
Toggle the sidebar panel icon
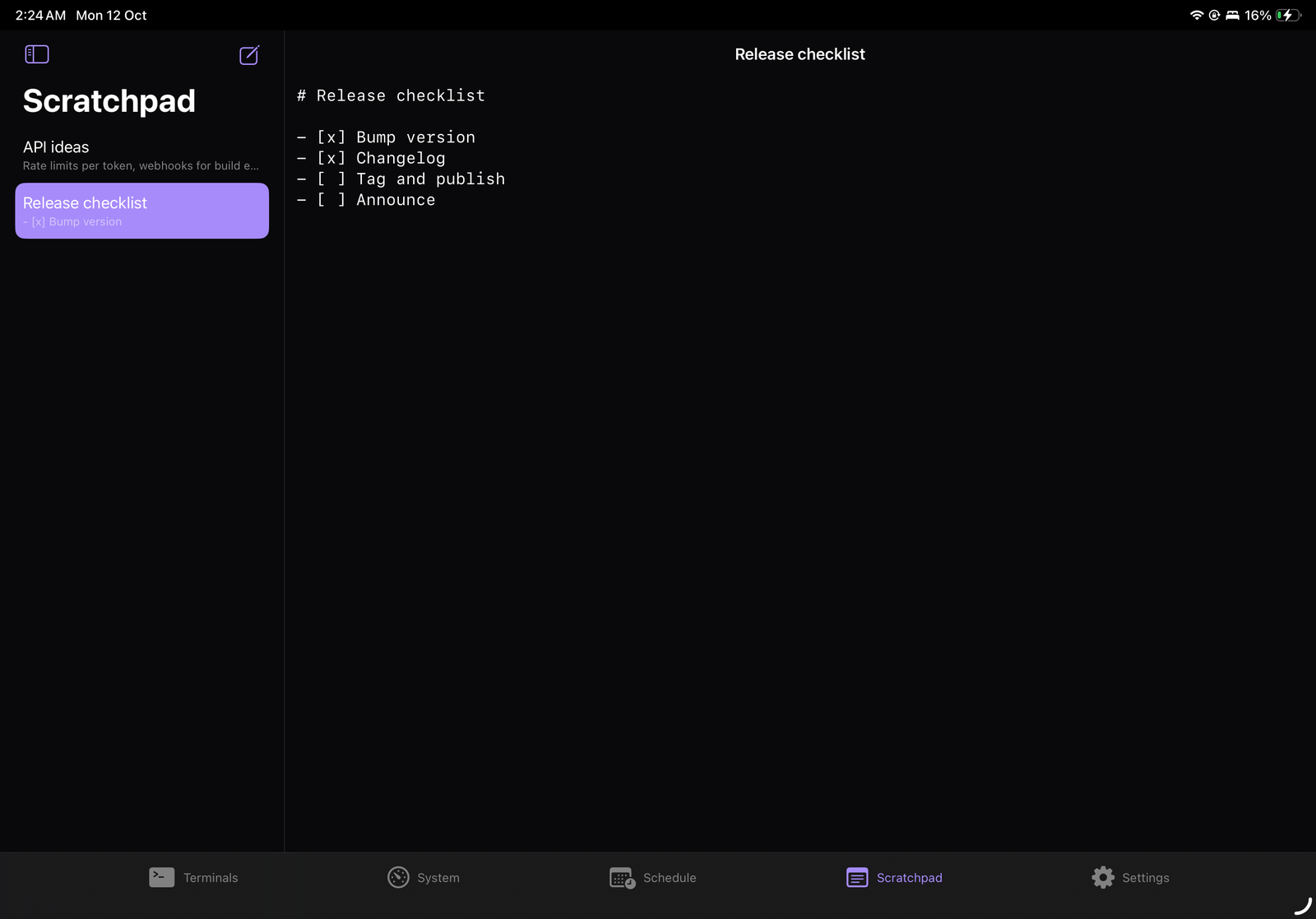37,54
